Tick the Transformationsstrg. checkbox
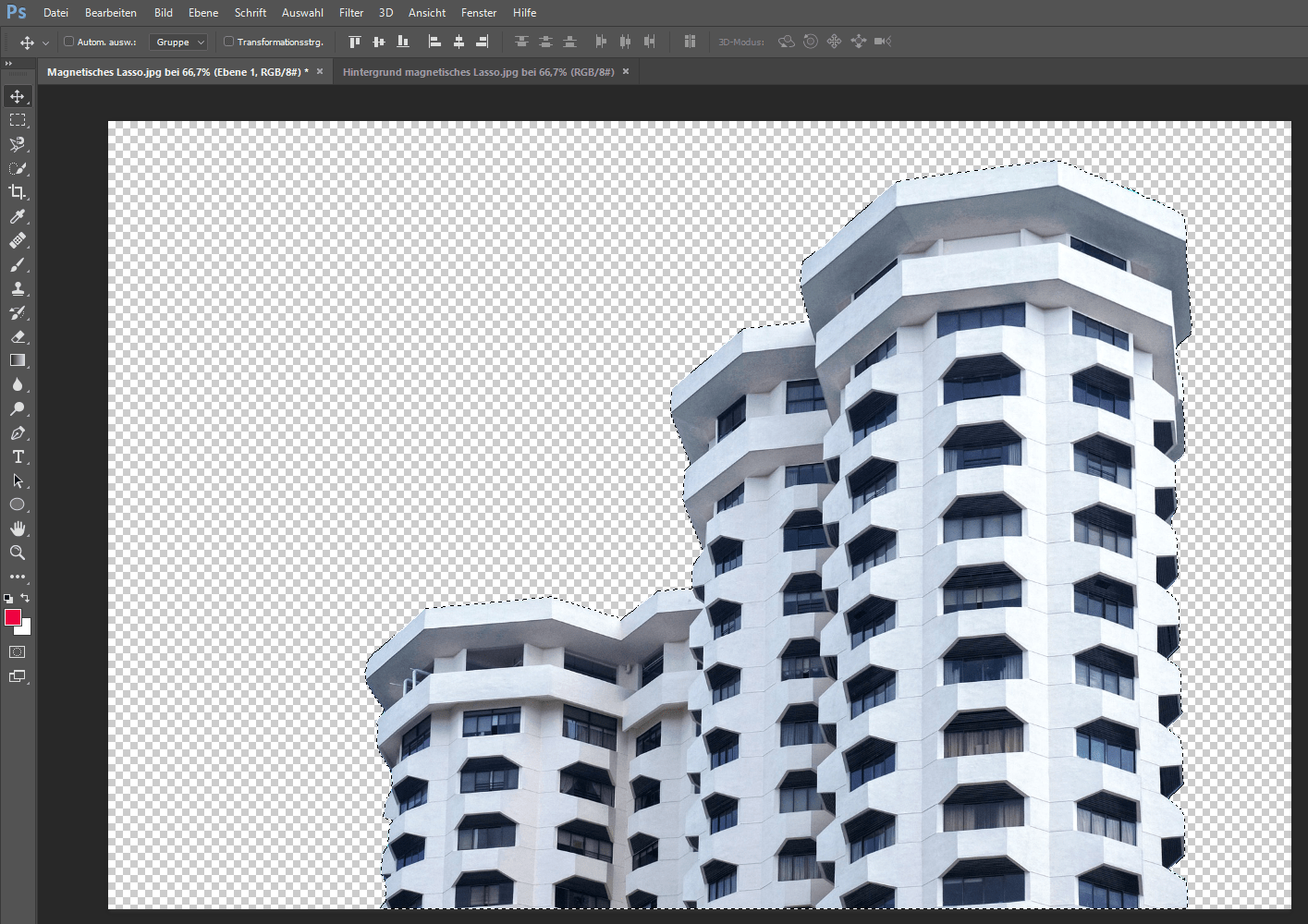This screenshot has height=924, width=1308. [228, 42]
